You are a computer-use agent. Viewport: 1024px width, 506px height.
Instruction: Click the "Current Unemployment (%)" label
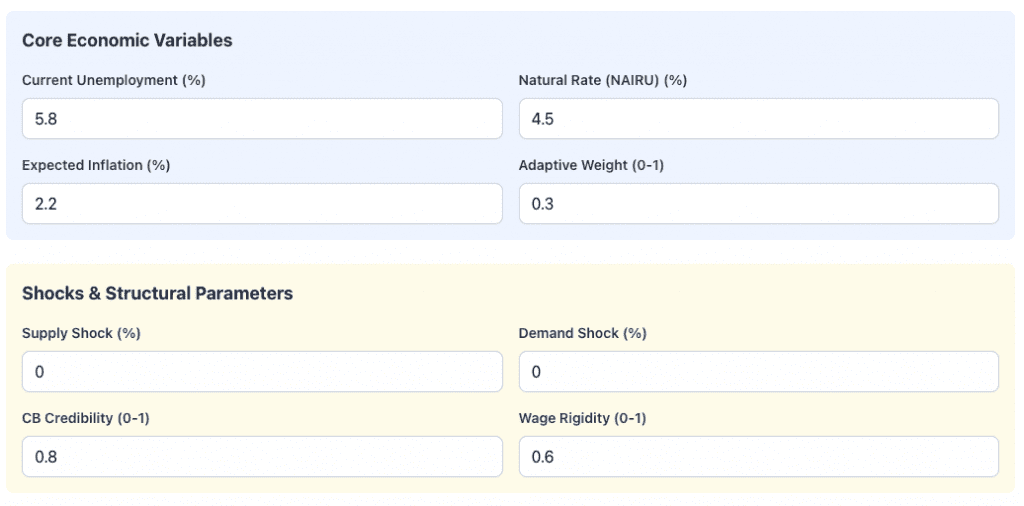[113, 80]
